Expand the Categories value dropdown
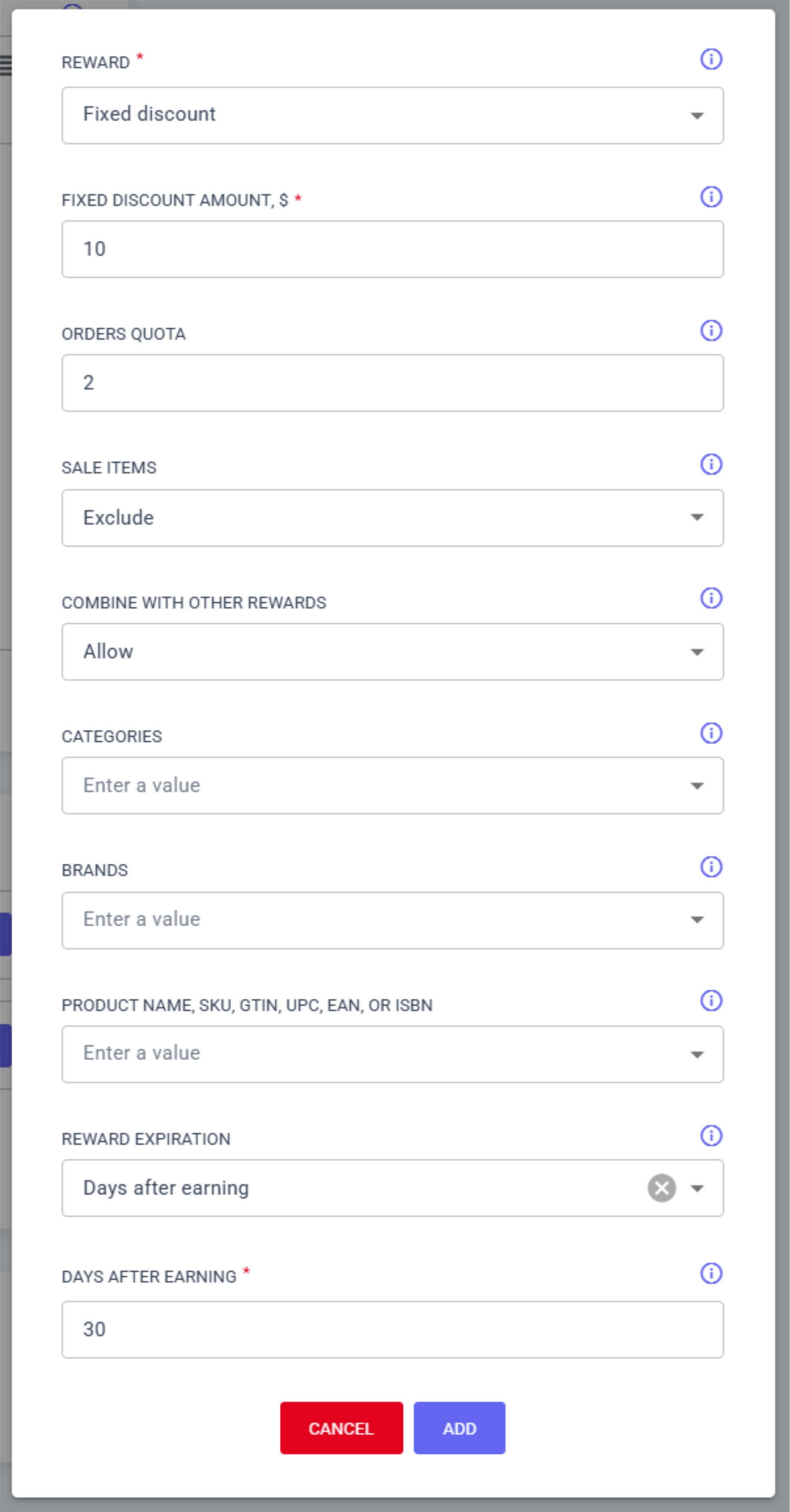The image size is (790, 1512). (x=392, y=785)
